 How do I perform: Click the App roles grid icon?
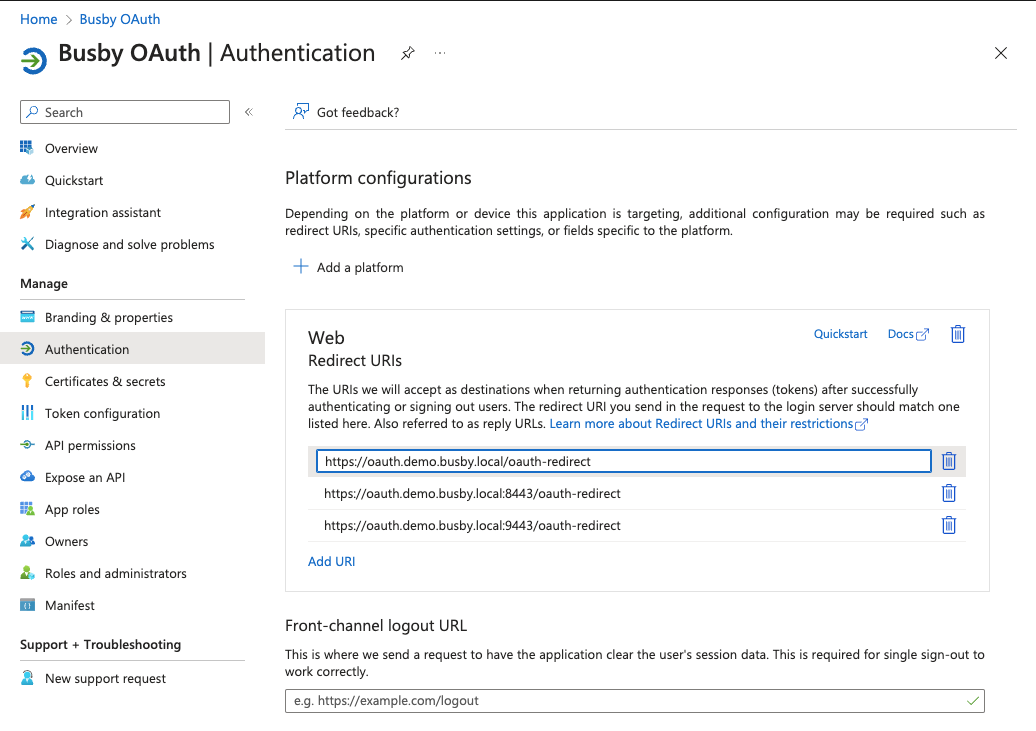point(27,509)
